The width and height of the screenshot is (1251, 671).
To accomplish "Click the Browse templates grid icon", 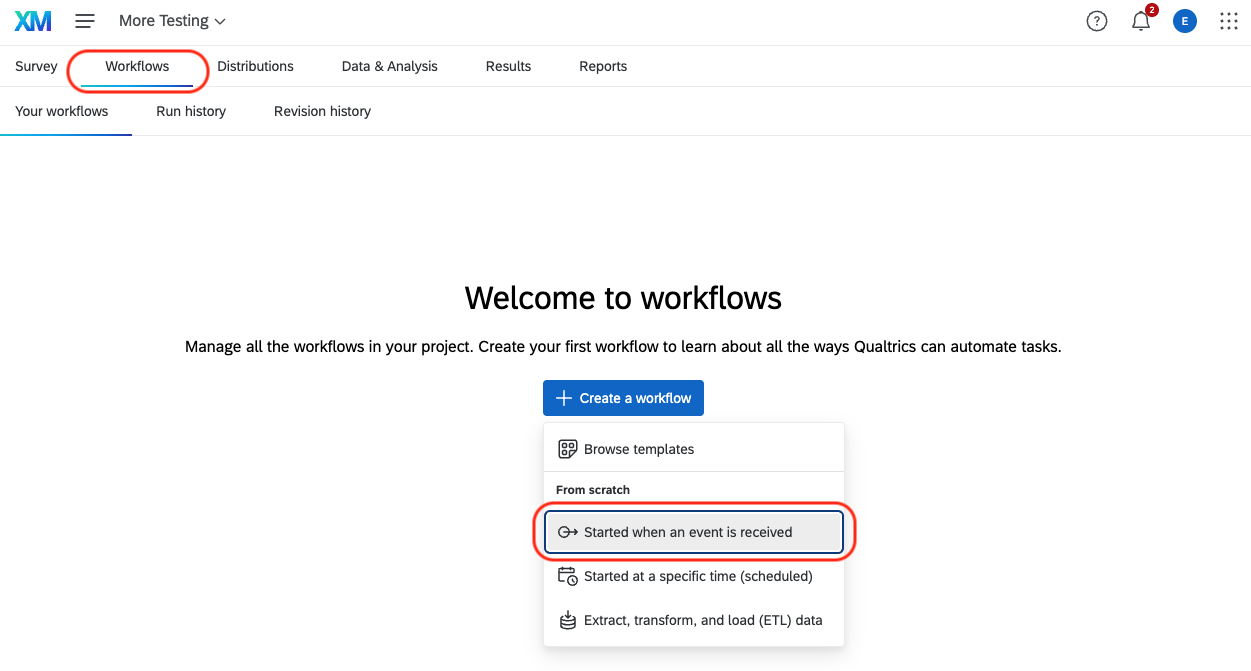I will pyautogui.click(x=568, y=449).
